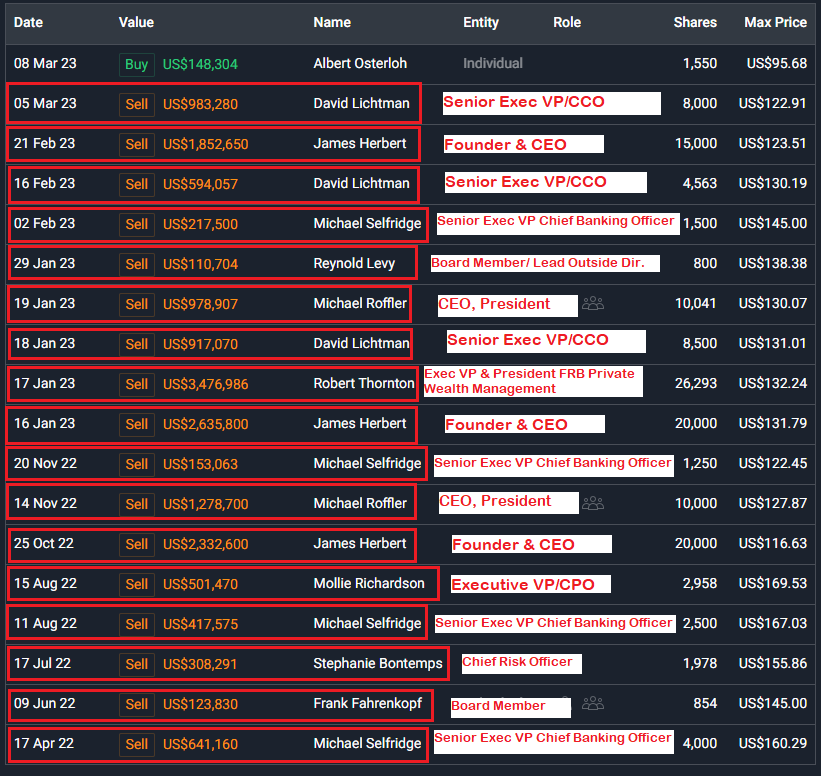Image resolution: width=821 pixels, height=776 pixels.
Task: Select the name Reynold Levy
Action: [354, 263]
